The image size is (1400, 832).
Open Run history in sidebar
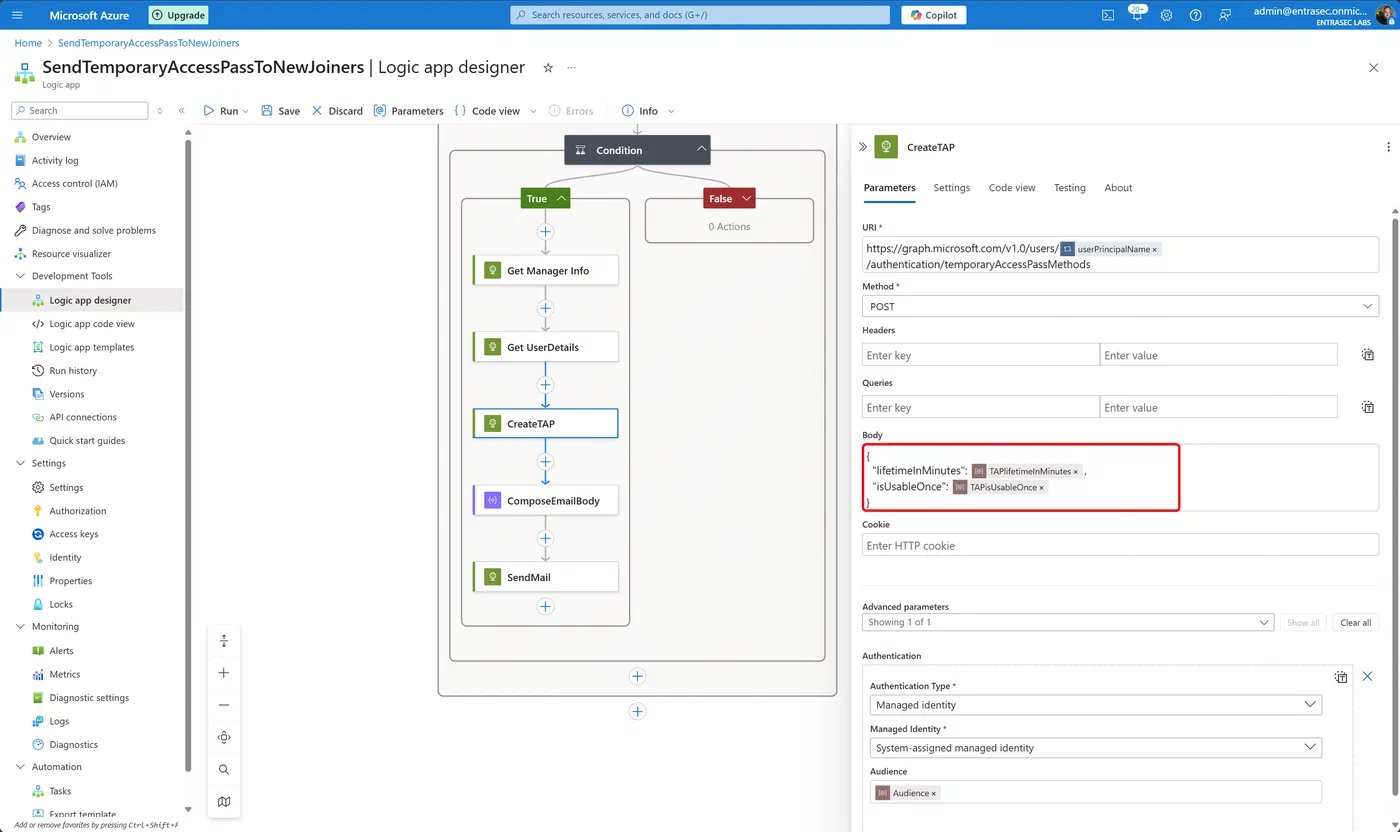[73, 371]
